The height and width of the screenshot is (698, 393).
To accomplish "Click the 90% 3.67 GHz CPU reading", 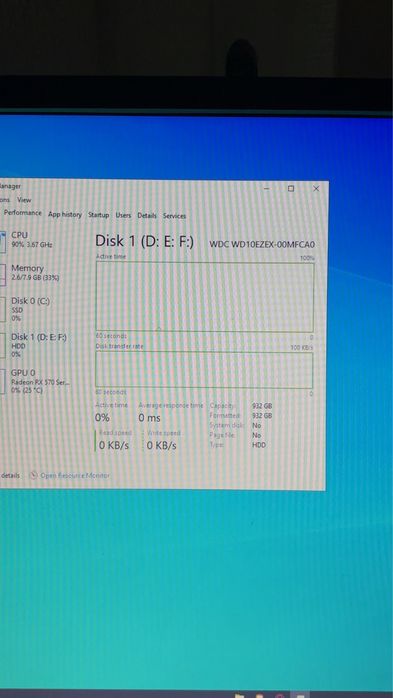I will pos(32,245).
